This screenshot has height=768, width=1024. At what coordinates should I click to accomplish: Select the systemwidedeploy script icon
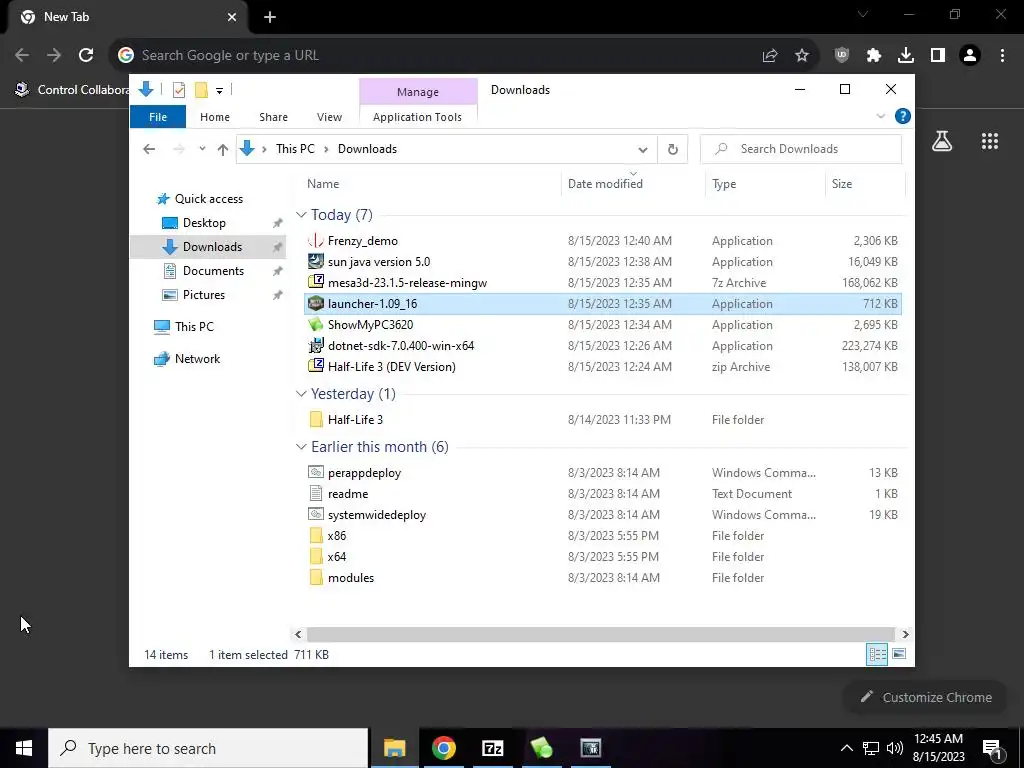(316, 515)
